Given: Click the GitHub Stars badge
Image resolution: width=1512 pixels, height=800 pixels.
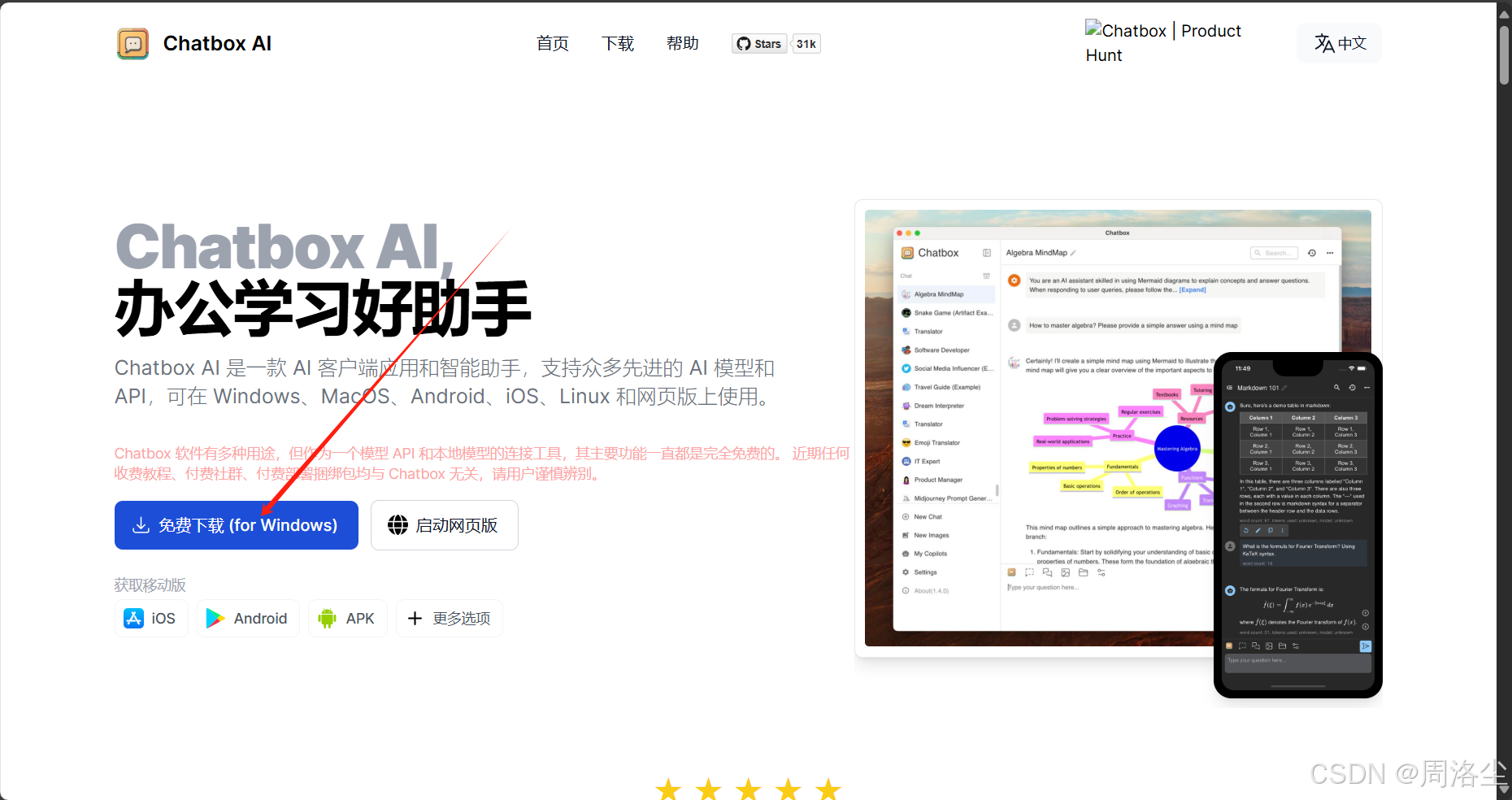Looking at the screenshot, I should pyautogui.click(x=759, y=44).
